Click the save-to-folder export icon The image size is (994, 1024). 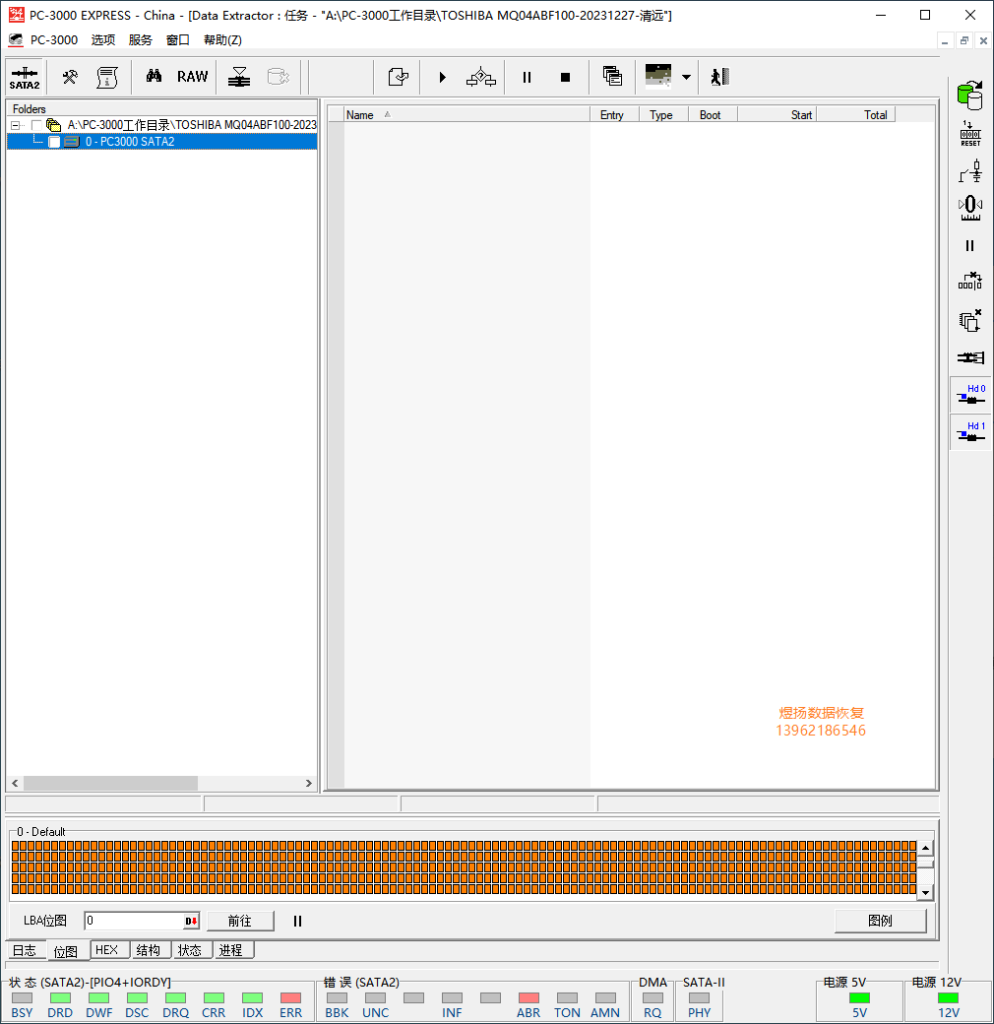coord(398,77)
